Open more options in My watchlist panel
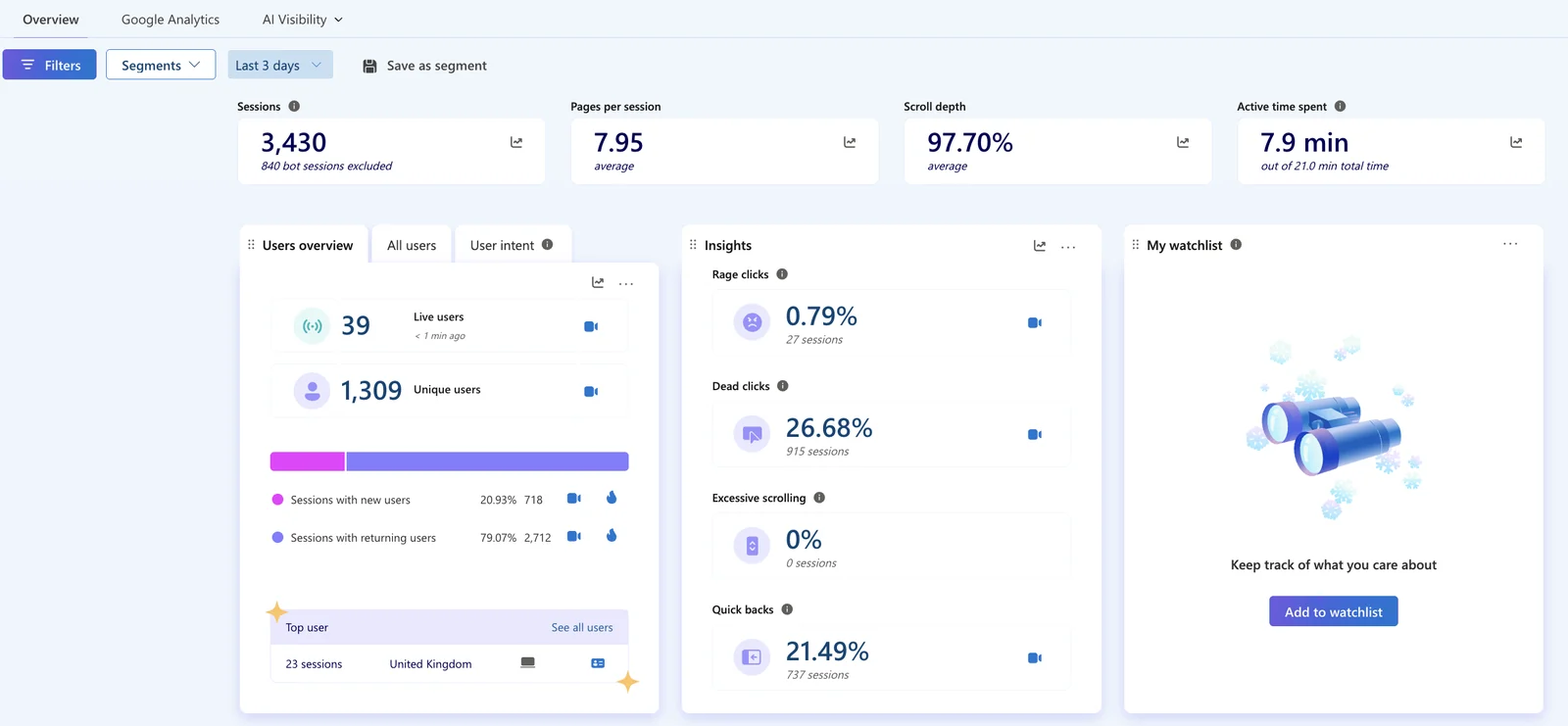Screen dimensions: 1568x726 [1510, 244]
